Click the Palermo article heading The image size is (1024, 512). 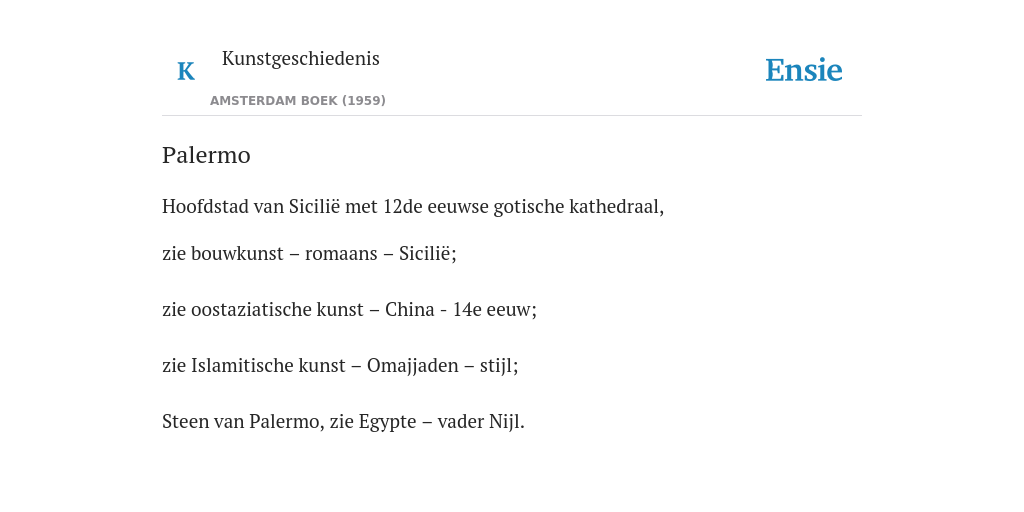pos(206,155)
